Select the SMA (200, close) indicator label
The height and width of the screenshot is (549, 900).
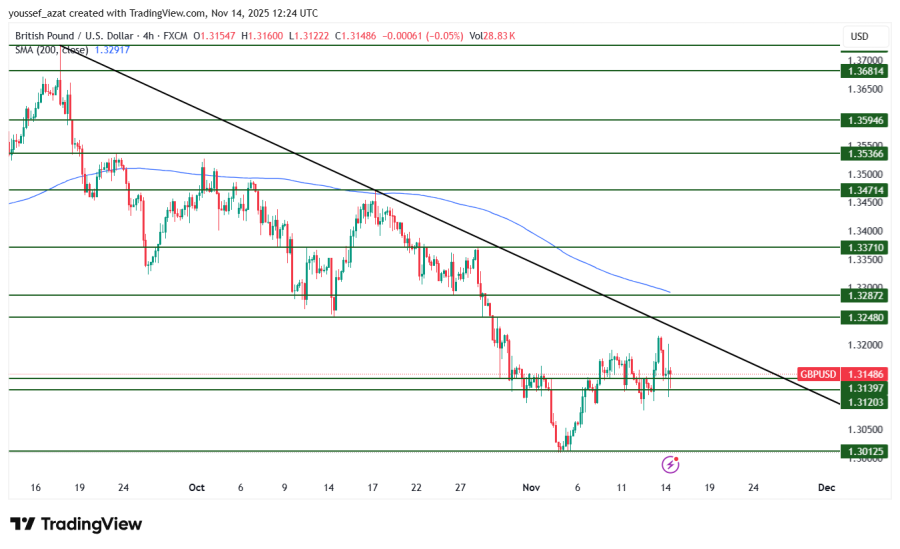51,49
